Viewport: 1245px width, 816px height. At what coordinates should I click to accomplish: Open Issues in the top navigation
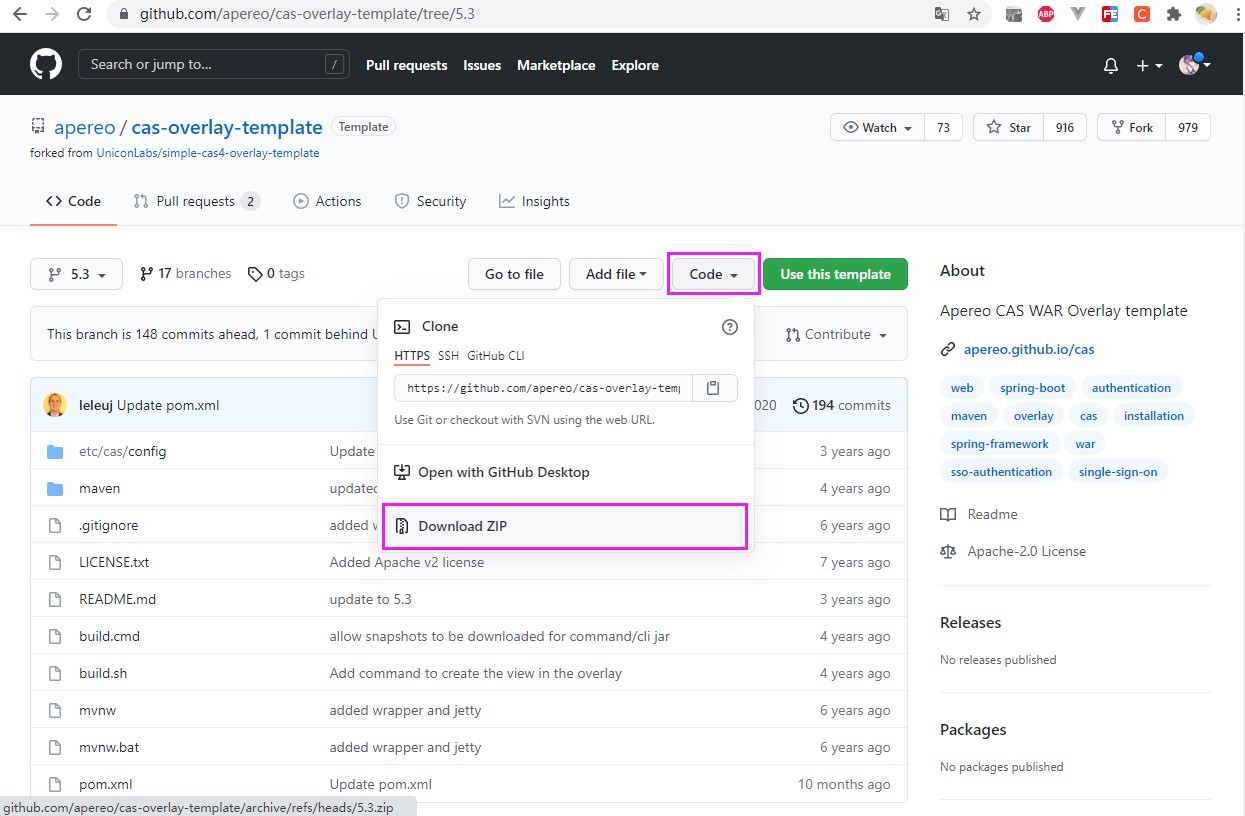click(x=482, y=65)
